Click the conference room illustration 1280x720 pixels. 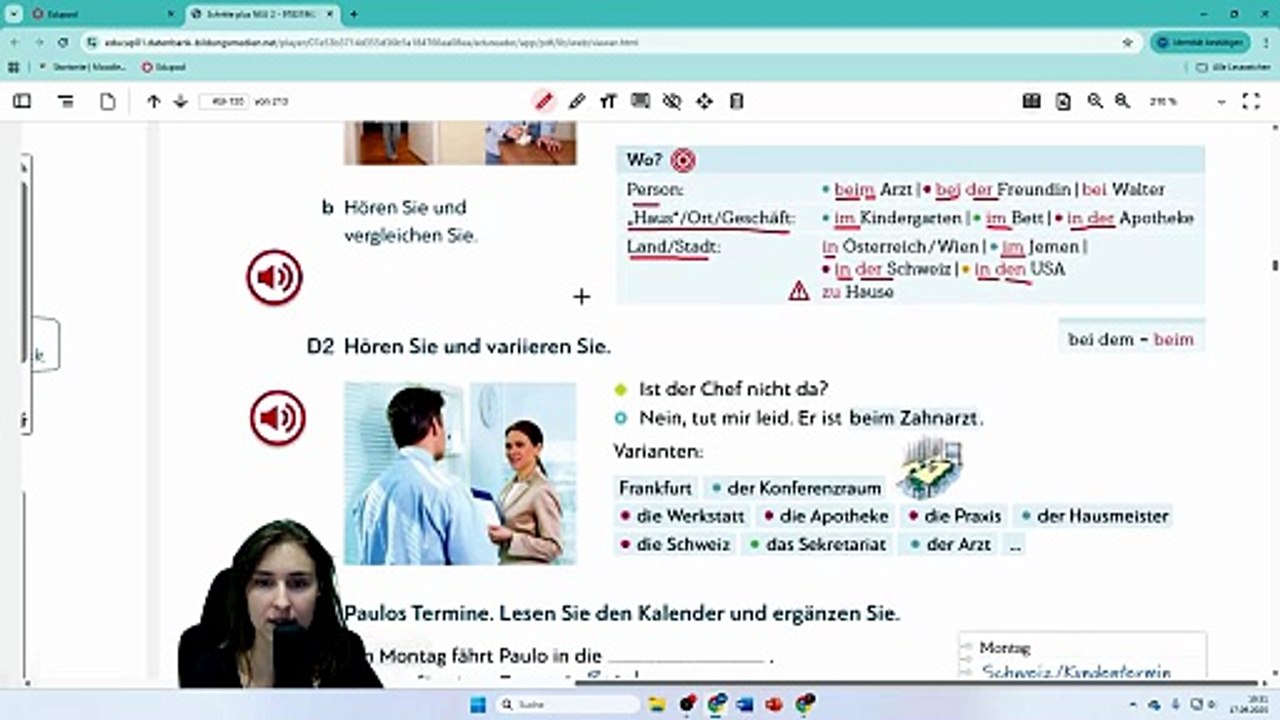click(x=929, y=467)
